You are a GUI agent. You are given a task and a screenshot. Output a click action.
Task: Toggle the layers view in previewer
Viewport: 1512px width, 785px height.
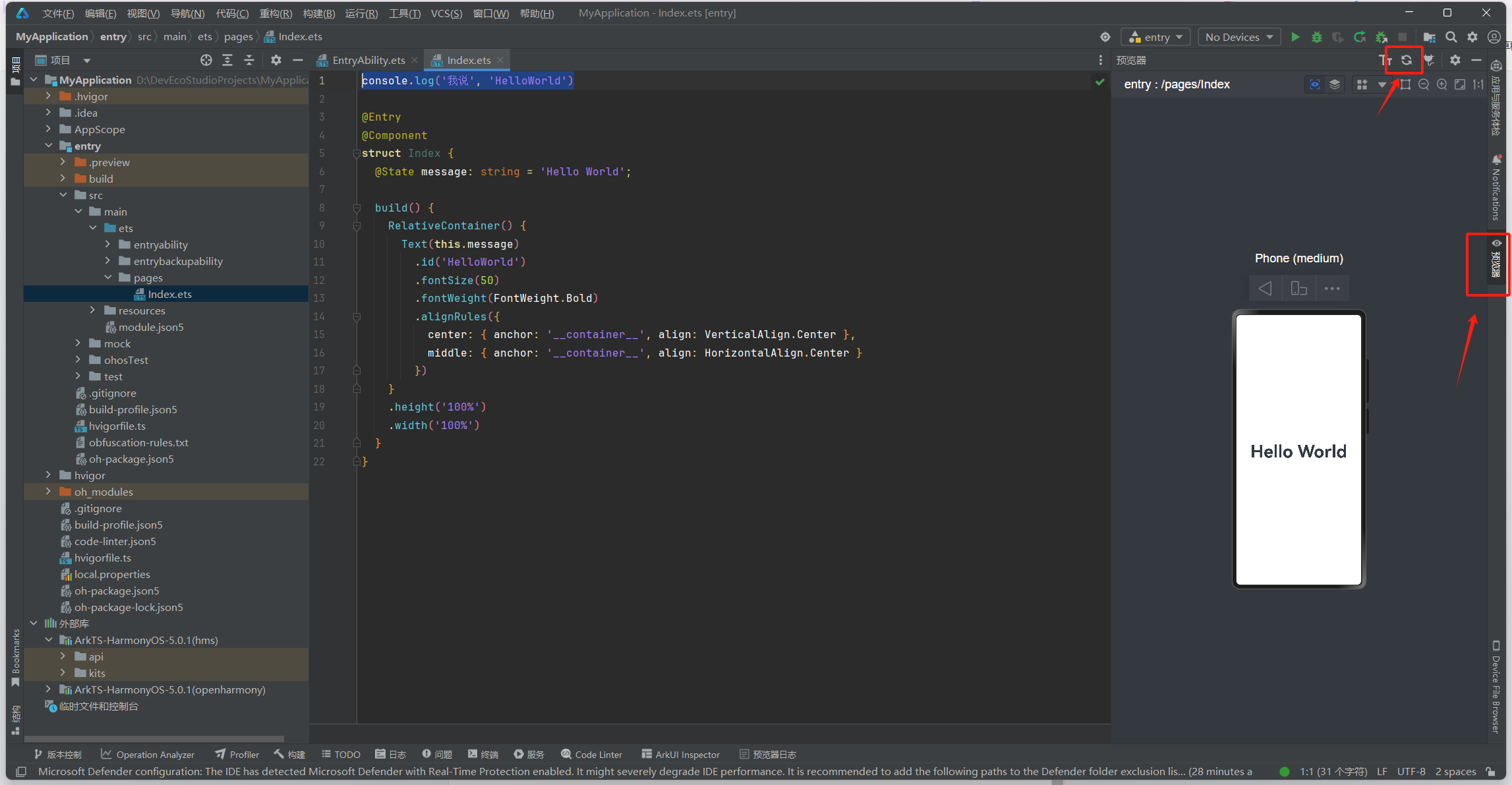tap(1335, 84)
